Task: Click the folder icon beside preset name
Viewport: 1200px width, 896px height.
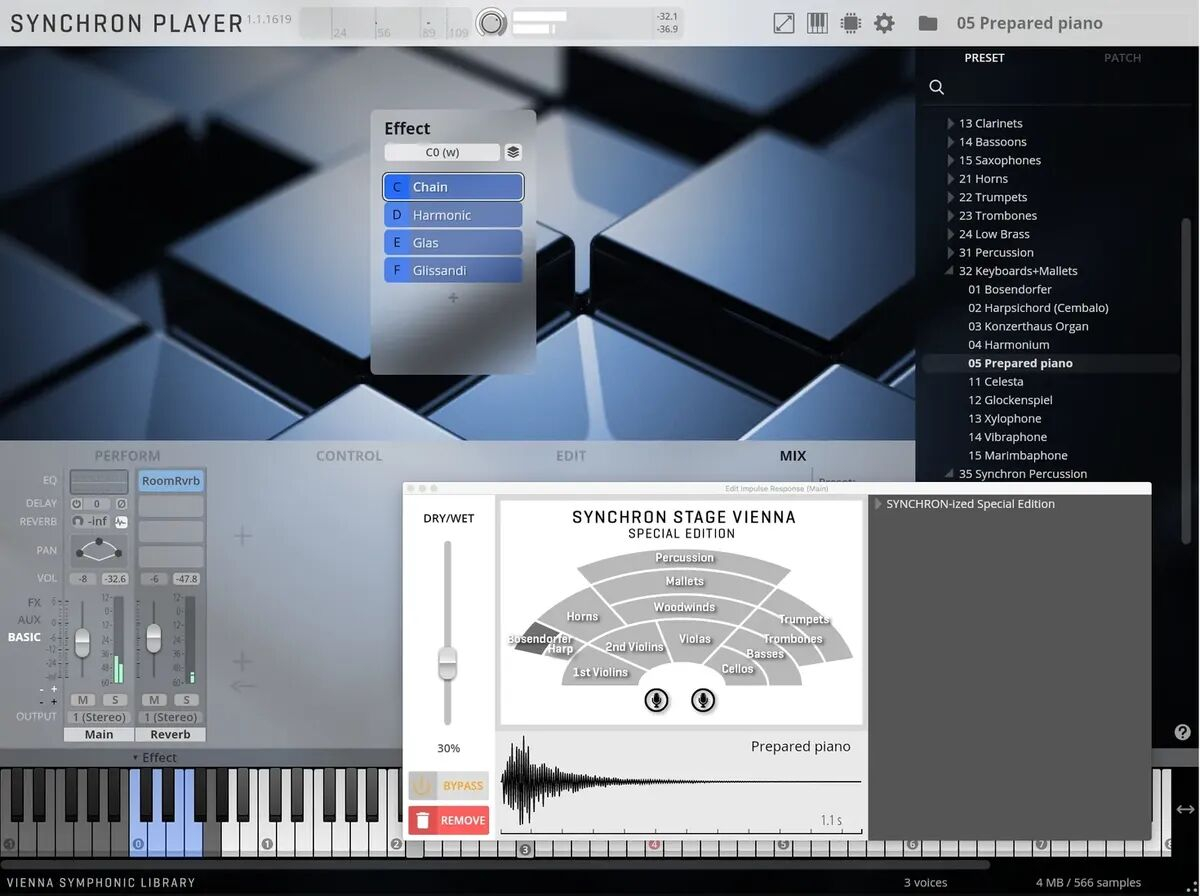Action: coord(927,23)
